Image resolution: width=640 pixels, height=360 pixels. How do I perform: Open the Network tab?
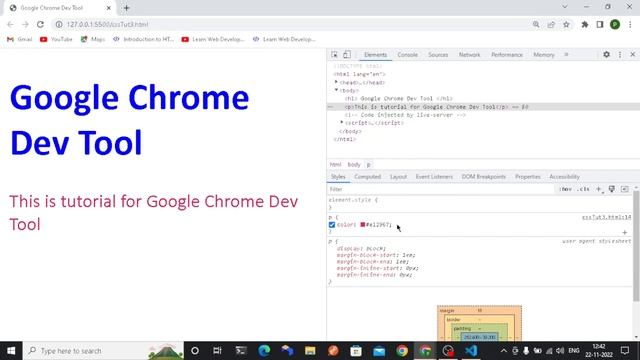pyautogui.click(x=469, y=55)
